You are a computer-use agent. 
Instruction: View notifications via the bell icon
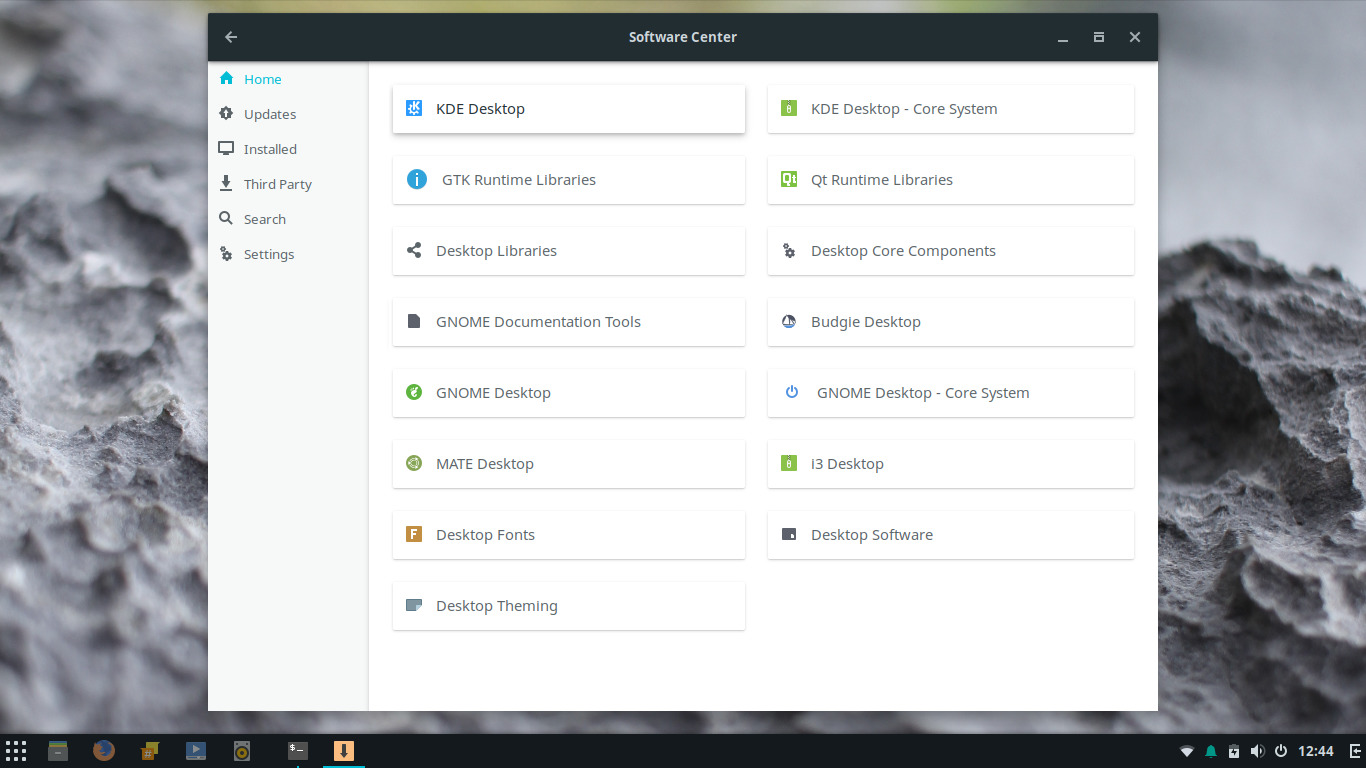tap(1210, 750)
